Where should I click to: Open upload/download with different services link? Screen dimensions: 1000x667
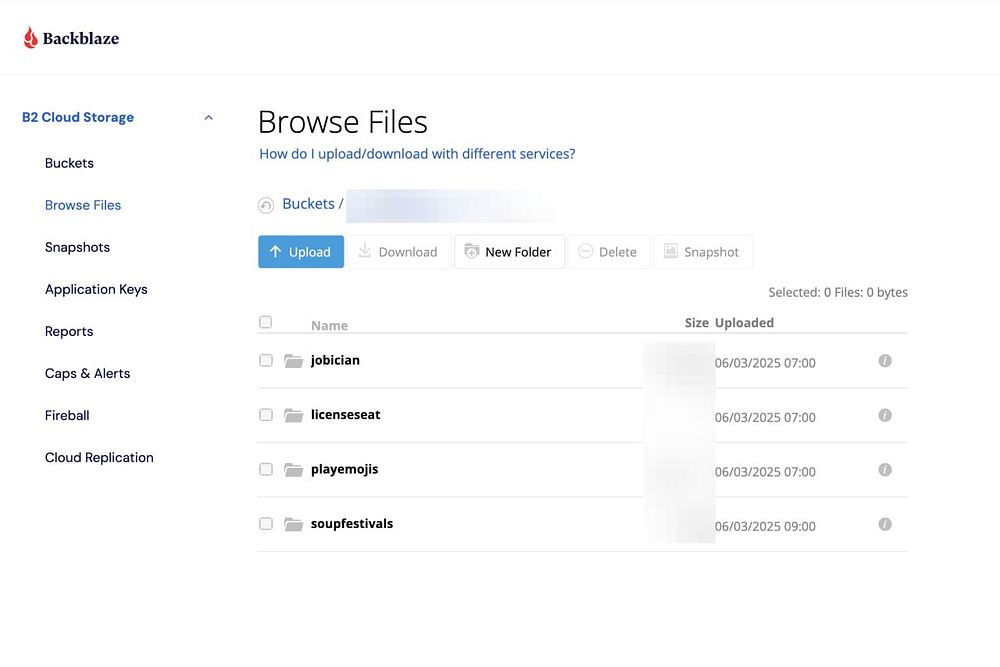(x=417, y=154)
